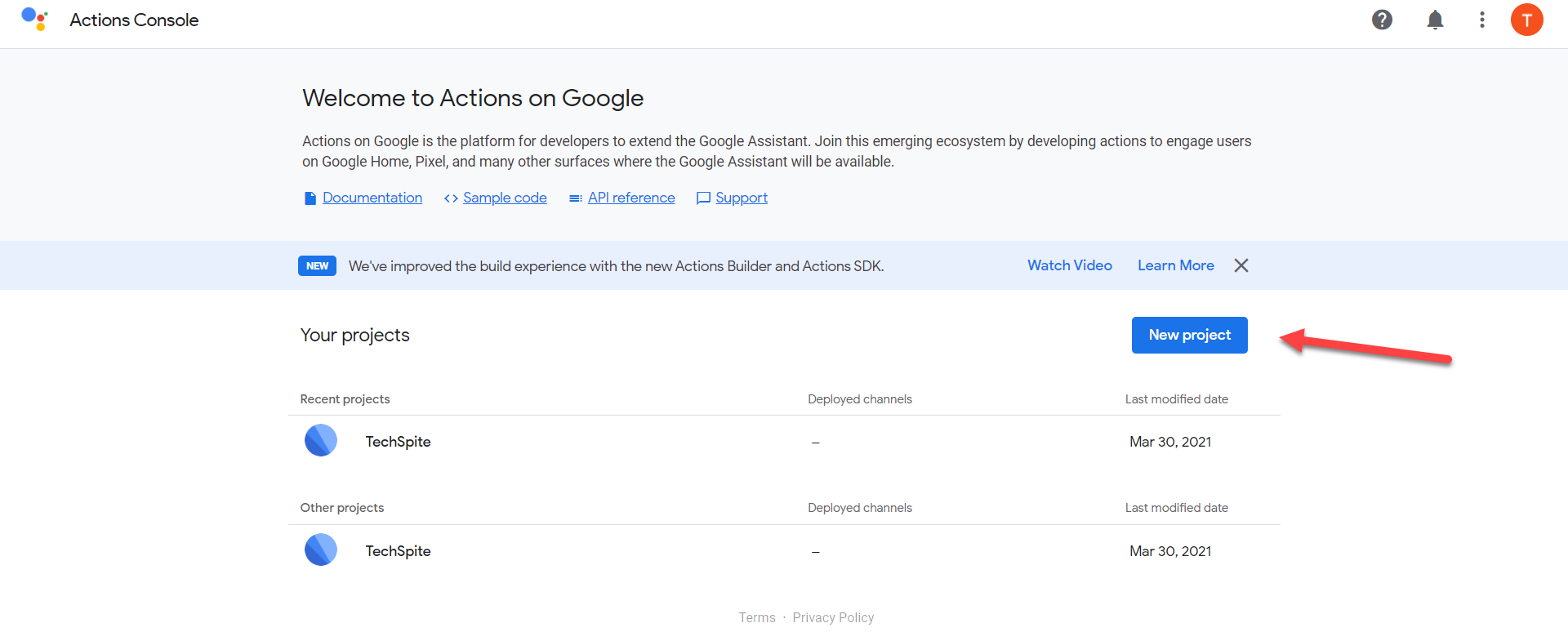
Task: Dismiss the new Actions Builder banner
Action: [1241, 265]
